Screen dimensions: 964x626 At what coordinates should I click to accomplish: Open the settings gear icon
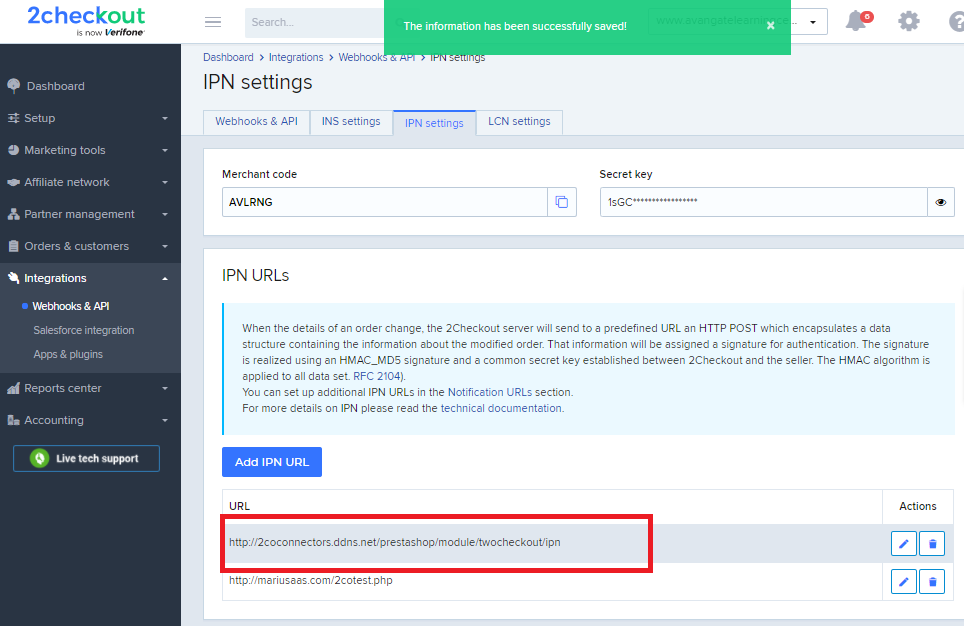[909, 22]
